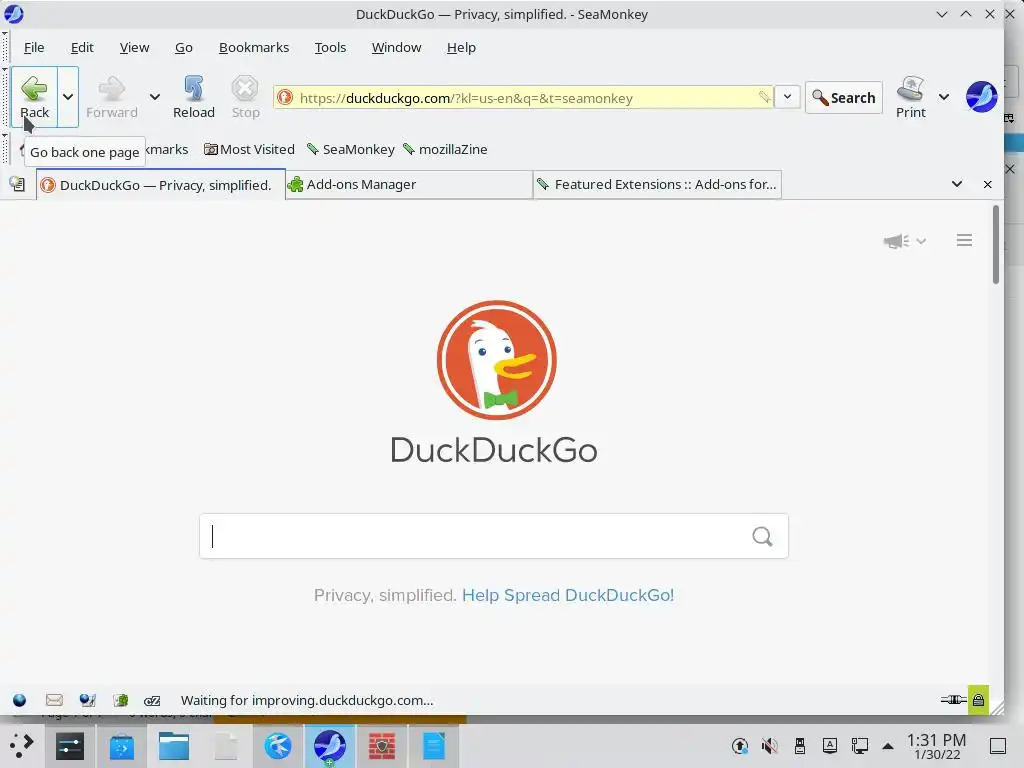1024x768 pixels.
Task: Click the new tab icon button
Action: point(18,185)
